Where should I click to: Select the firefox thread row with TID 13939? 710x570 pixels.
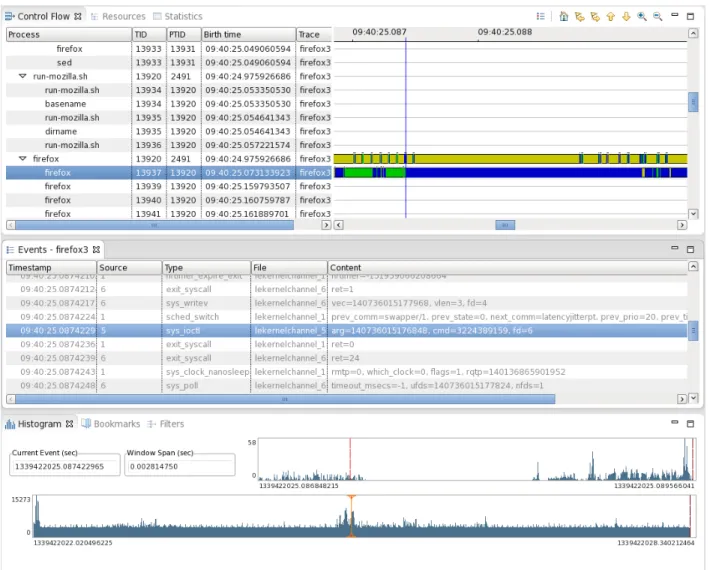(x=168, y=186)
